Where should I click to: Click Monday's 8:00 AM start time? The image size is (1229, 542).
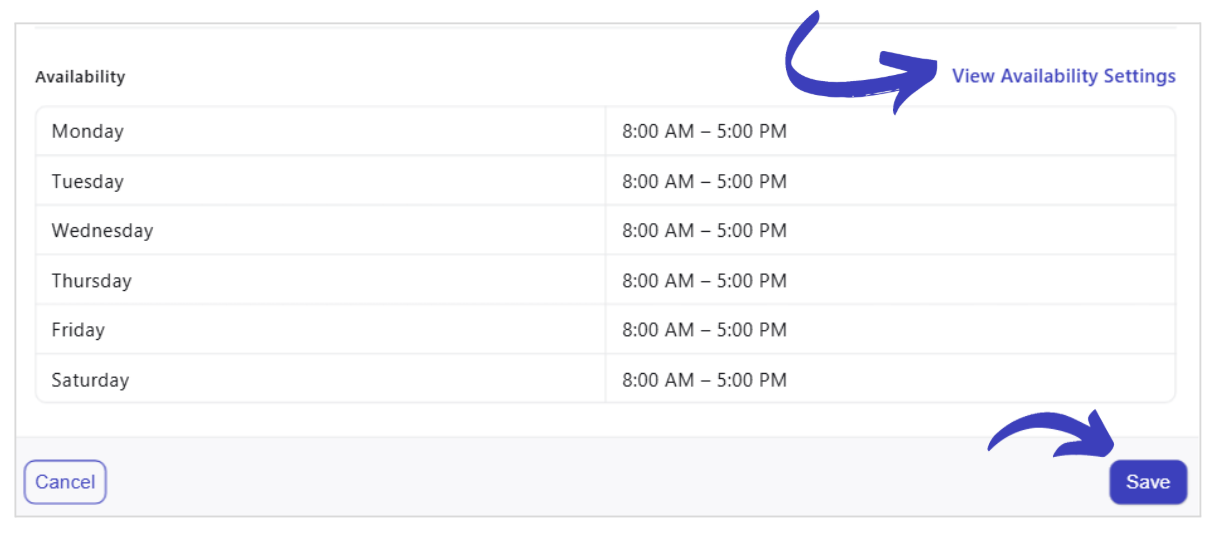pyautogui.click(x=658, y=131)
